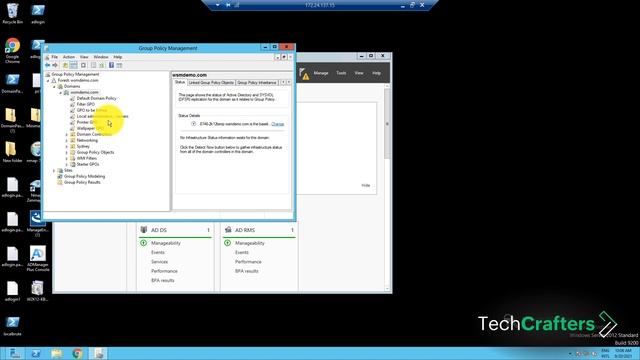Click the Change link for baseline controller
Screen dimensions: 640x360
click(x=278, y=124)
